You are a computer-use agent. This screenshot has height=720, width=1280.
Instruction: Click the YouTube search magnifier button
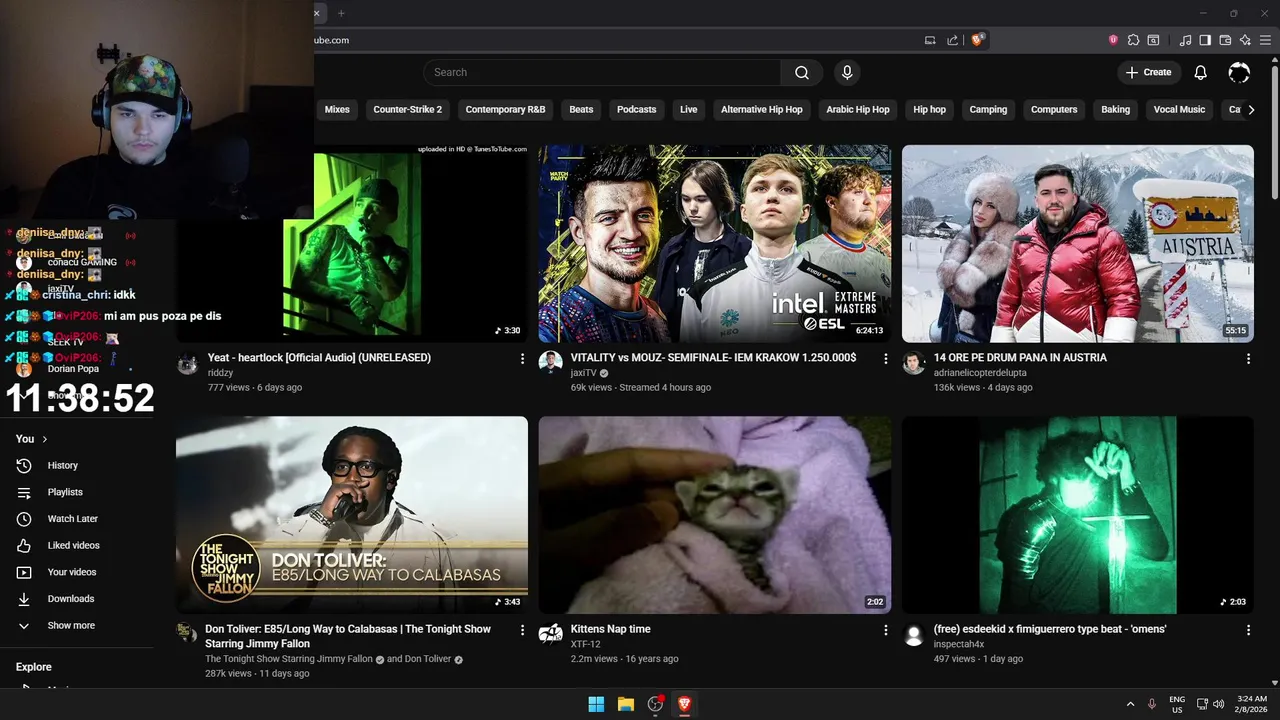802,72
